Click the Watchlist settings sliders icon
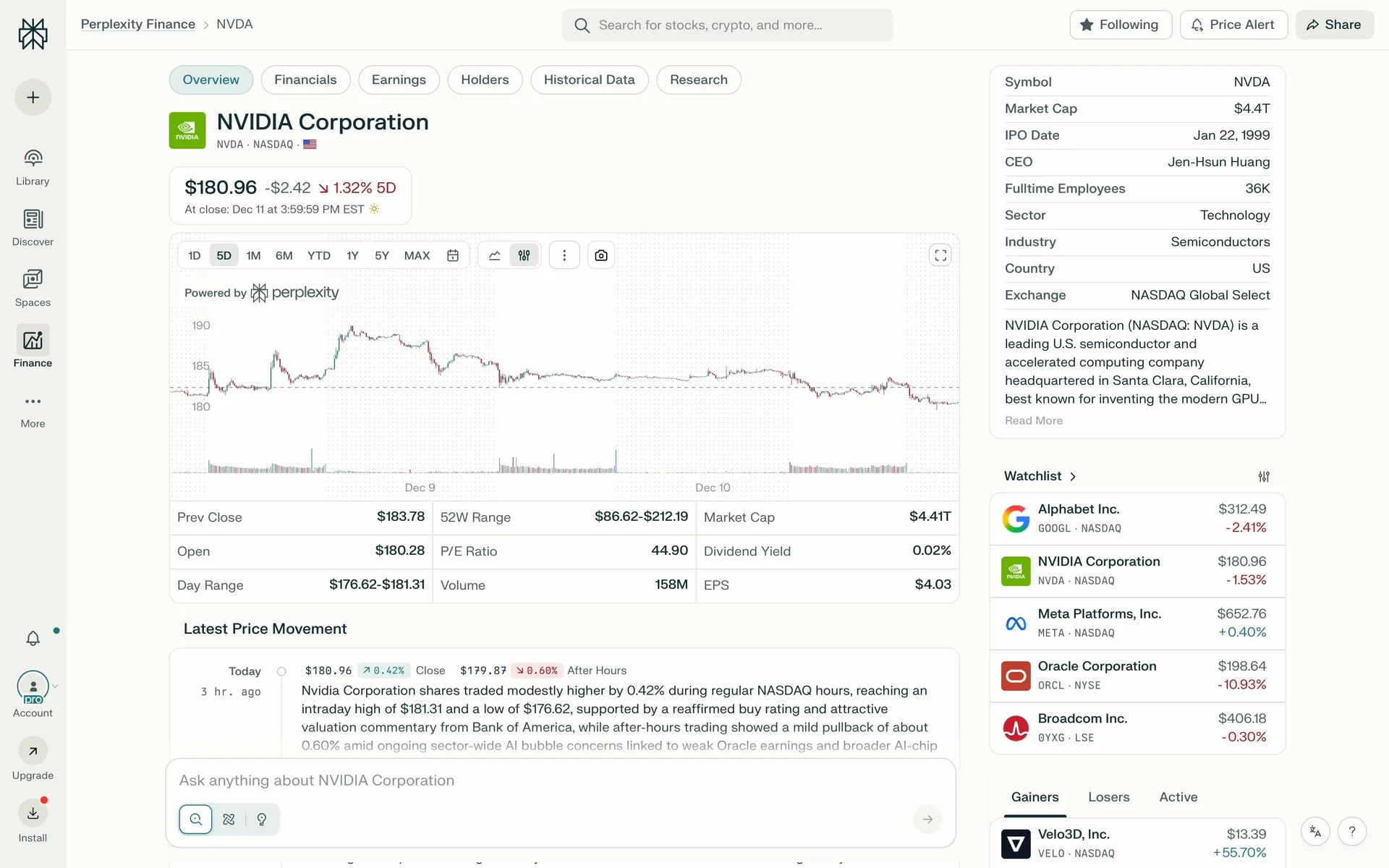Screen dimensions: 1389x868 (1263, 477)
